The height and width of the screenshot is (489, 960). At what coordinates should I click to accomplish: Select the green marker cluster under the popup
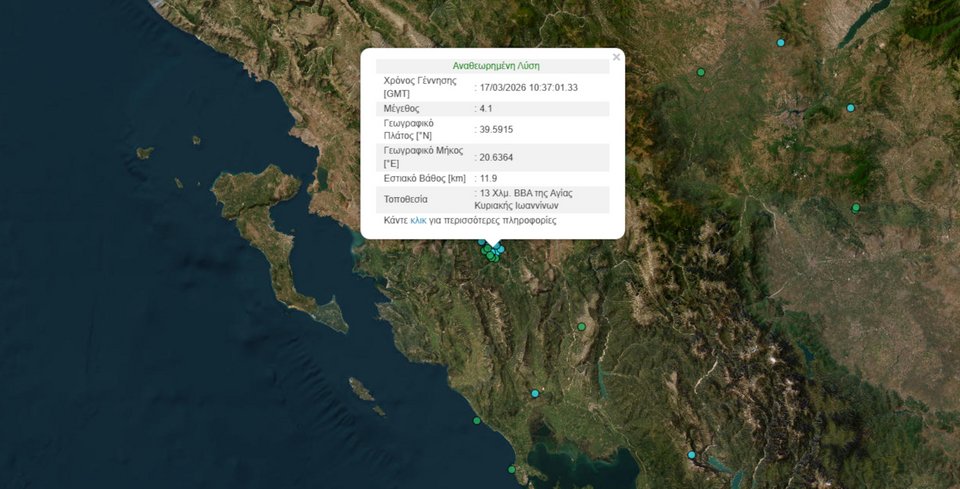point(490,254)
